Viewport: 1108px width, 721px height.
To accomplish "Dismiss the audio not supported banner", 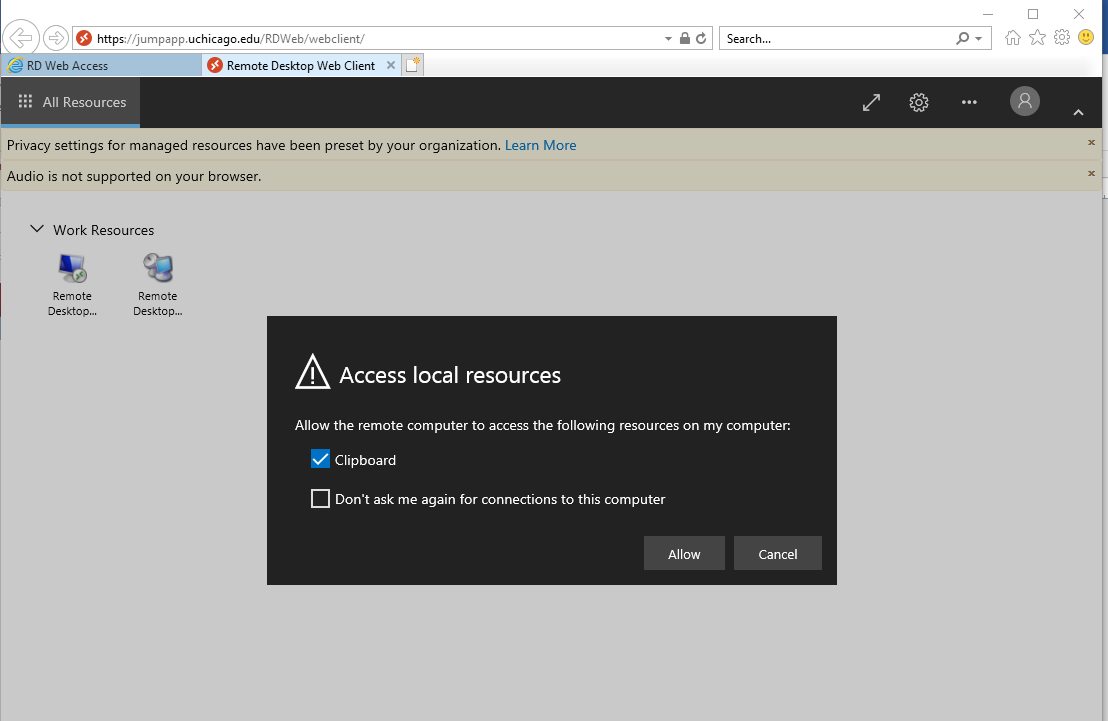I will [x=1091, y=175].
